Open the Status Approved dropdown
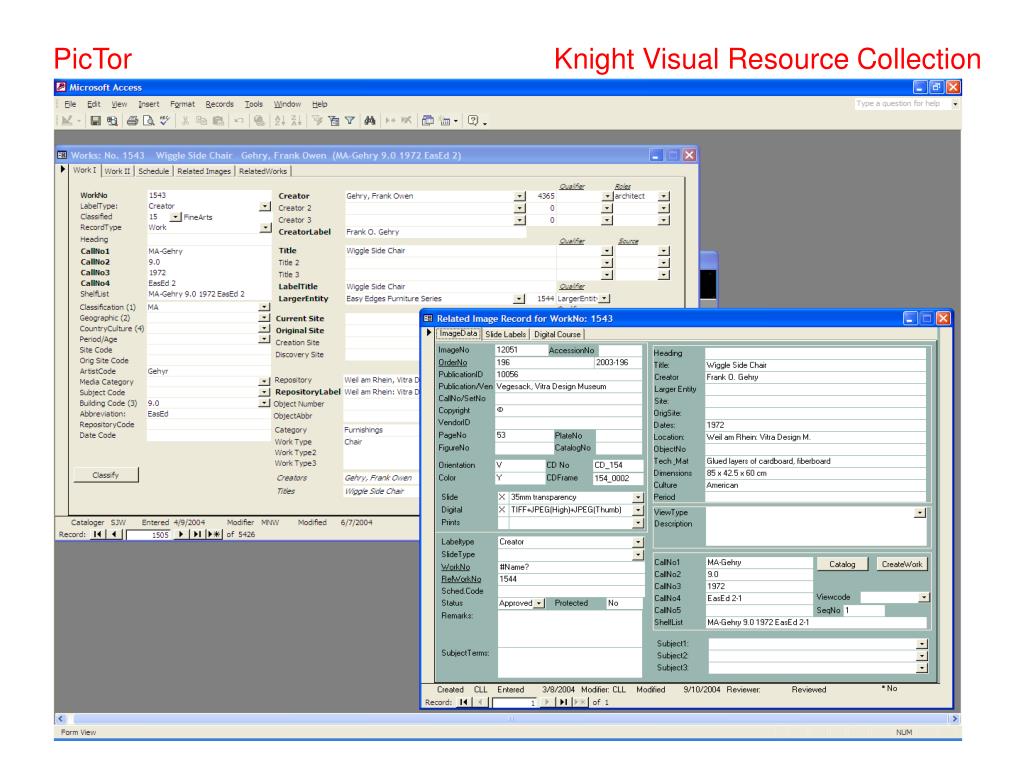 pos(539,603)
